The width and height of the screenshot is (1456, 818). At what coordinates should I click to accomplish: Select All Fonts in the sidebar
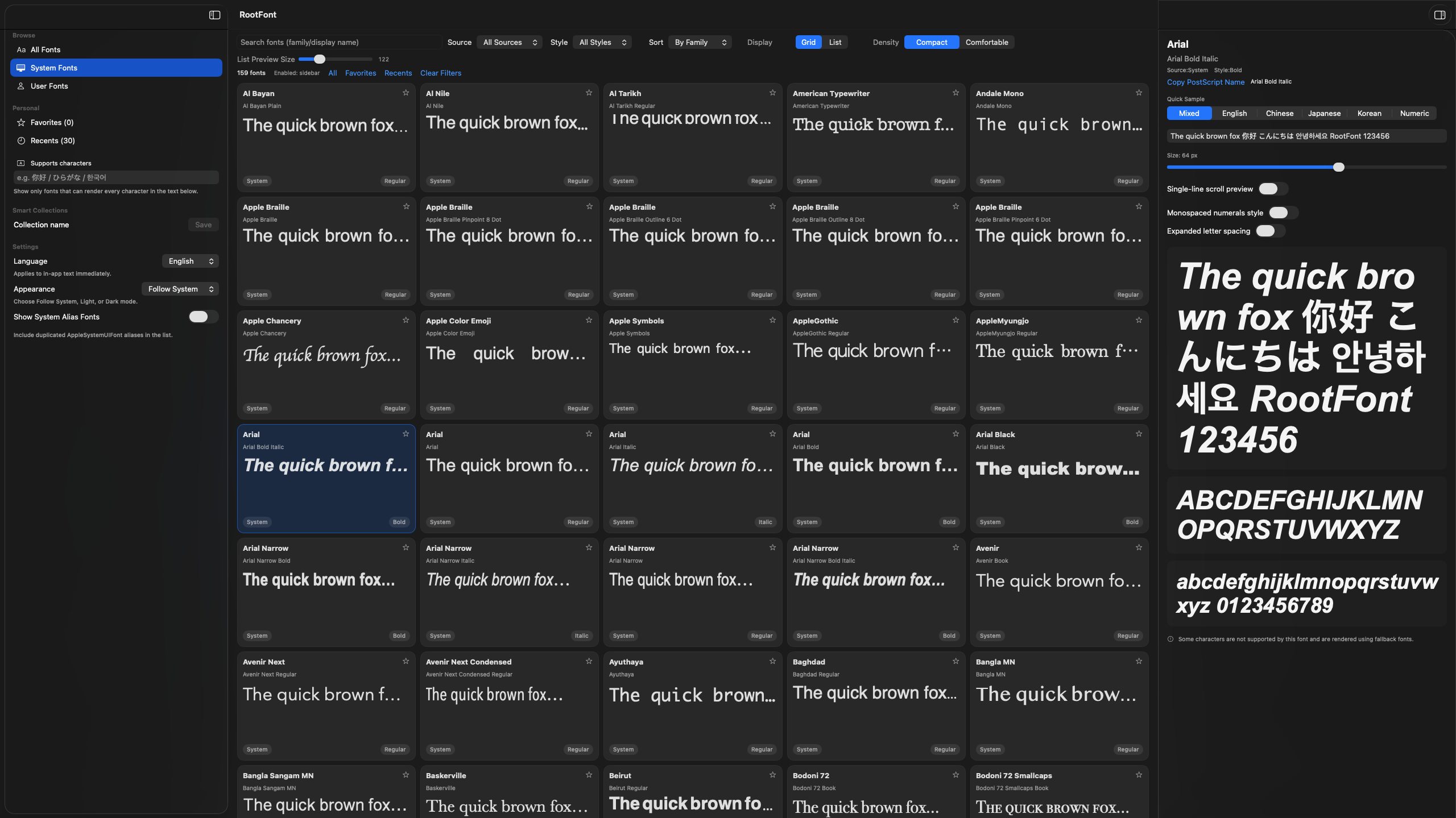[116, 49]
